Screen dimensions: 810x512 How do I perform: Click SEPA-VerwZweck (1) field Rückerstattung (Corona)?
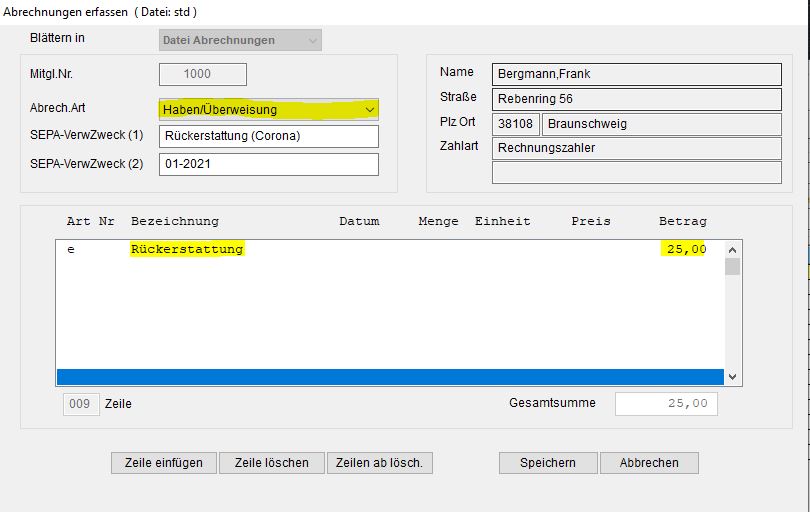pyautogui.click(x=268, y=136)
